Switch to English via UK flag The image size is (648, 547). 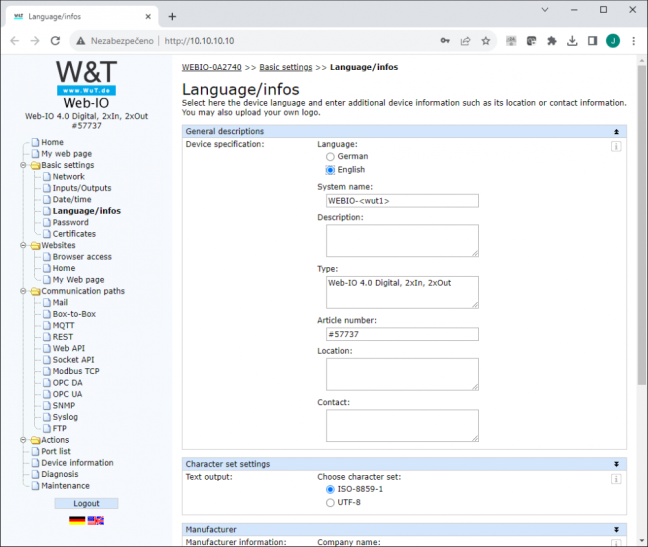click(95, 521)
